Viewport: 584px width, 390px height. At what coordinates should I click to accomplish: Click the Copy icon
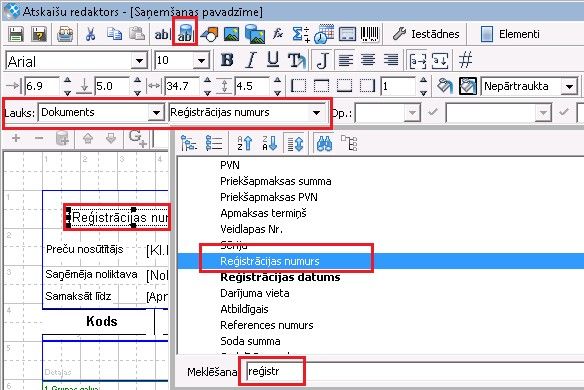click(x=114, y=34)
